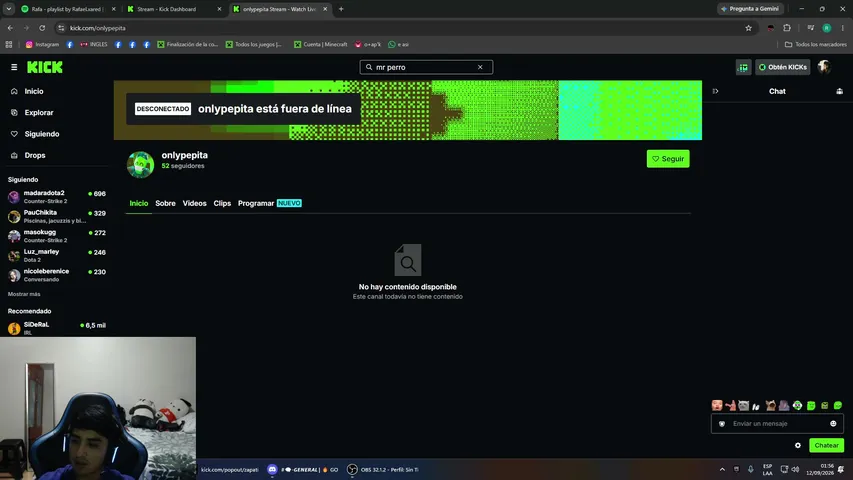The height and width of the screenshot is (480, 853).
Task: Click the green KICK logo
Action: (x=45, y=67)
